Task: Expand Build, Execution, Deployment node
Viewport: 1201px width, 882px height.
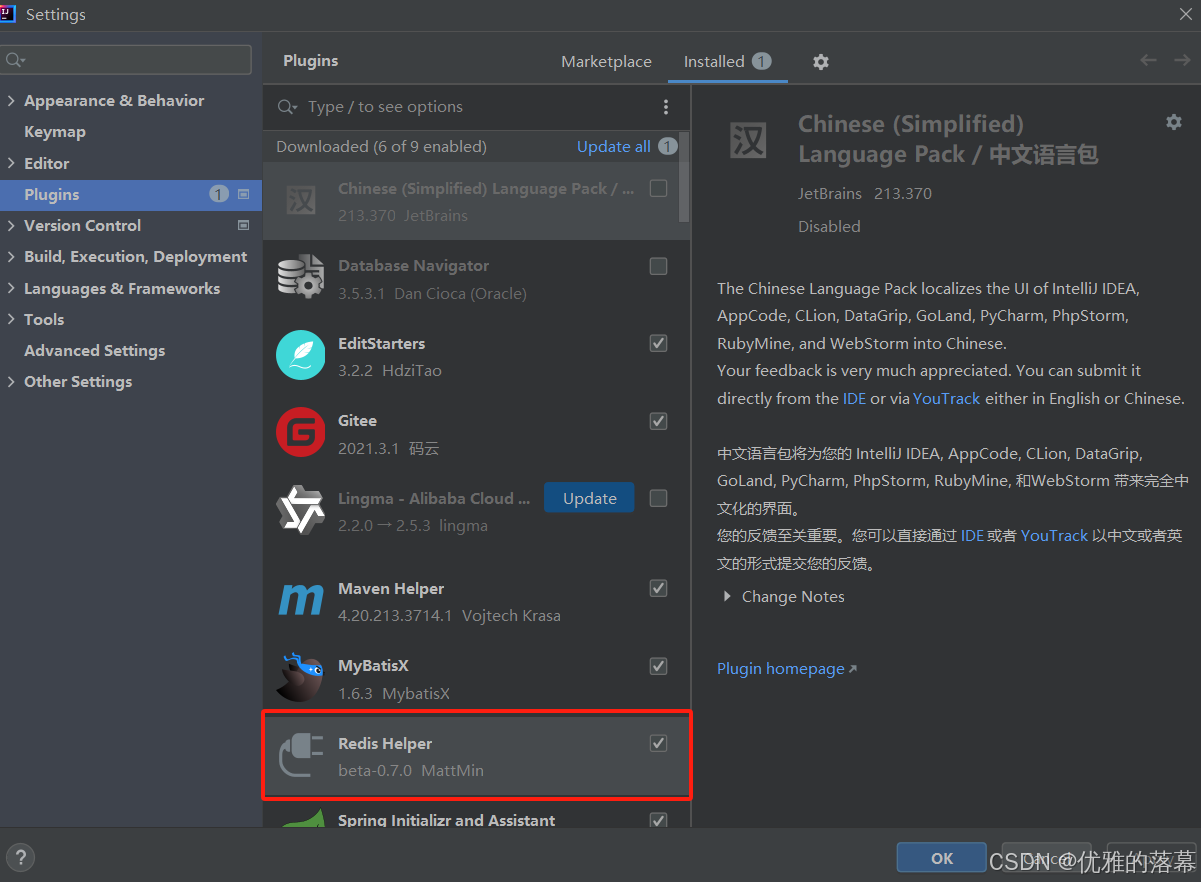Action: (x=11, y=257)
